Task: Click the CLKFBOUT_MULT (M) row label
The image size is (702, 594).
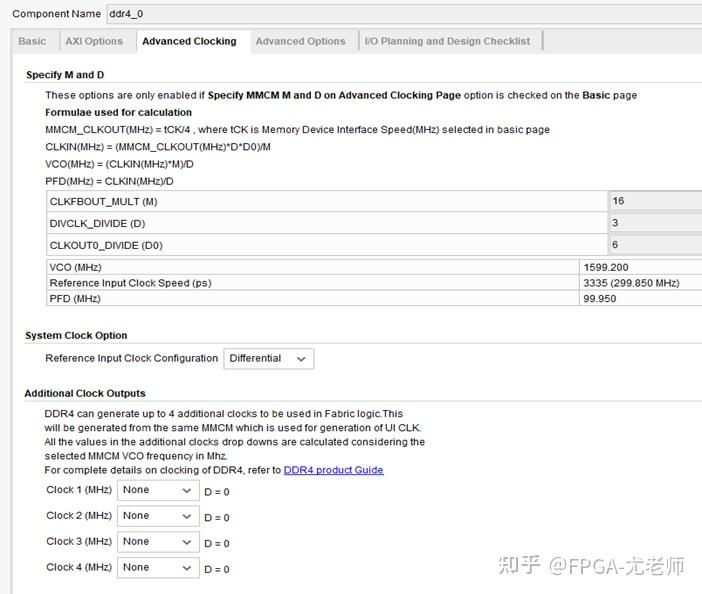Action: click(103, 202)
